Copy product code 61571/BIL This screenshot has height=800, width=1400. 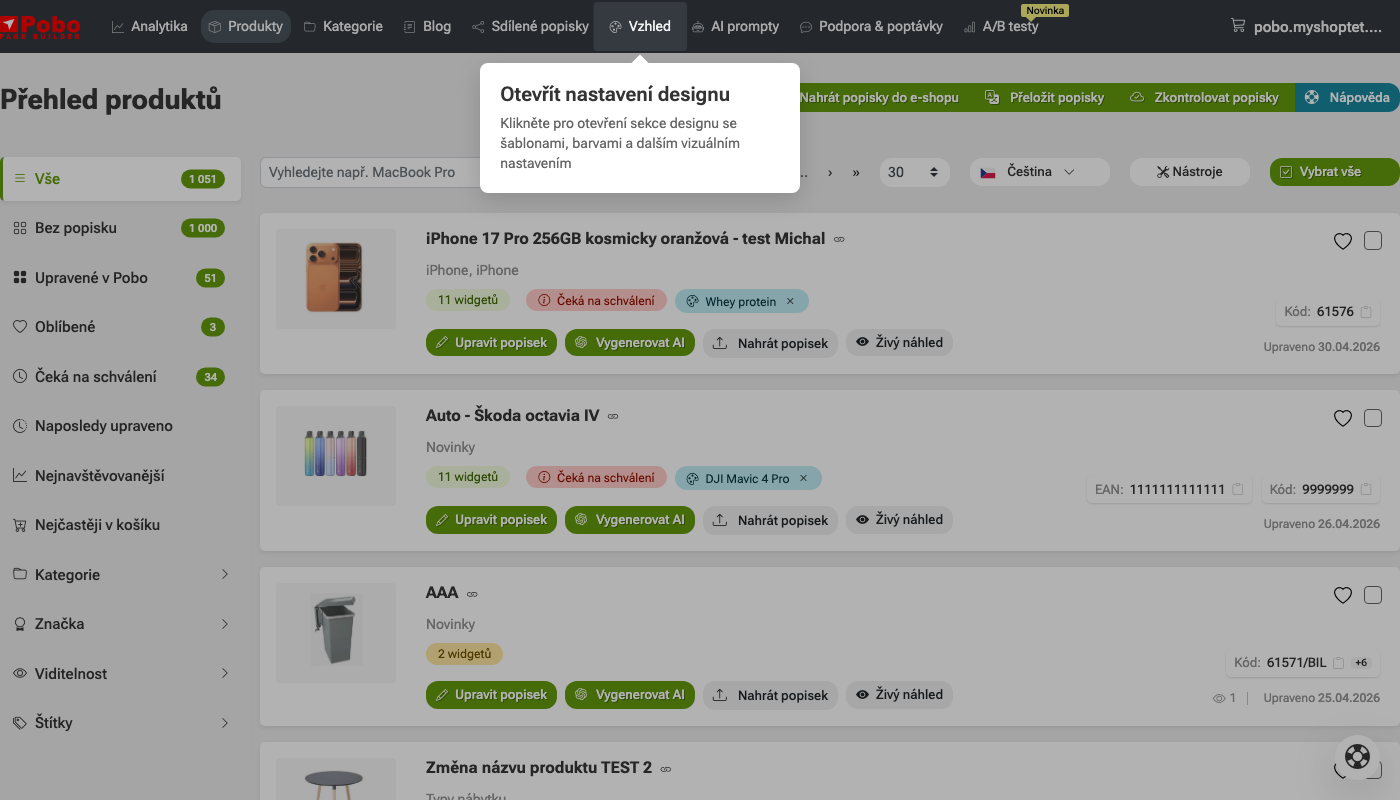(x=1339, y=662)
